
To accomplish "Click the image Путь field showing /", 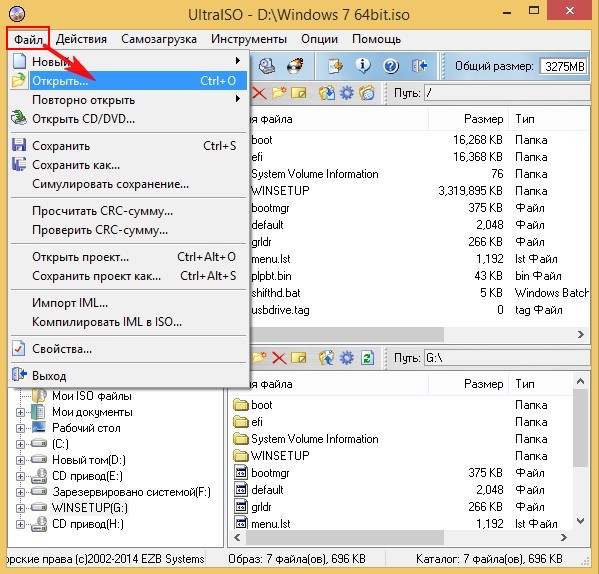I will pos(507,93).
